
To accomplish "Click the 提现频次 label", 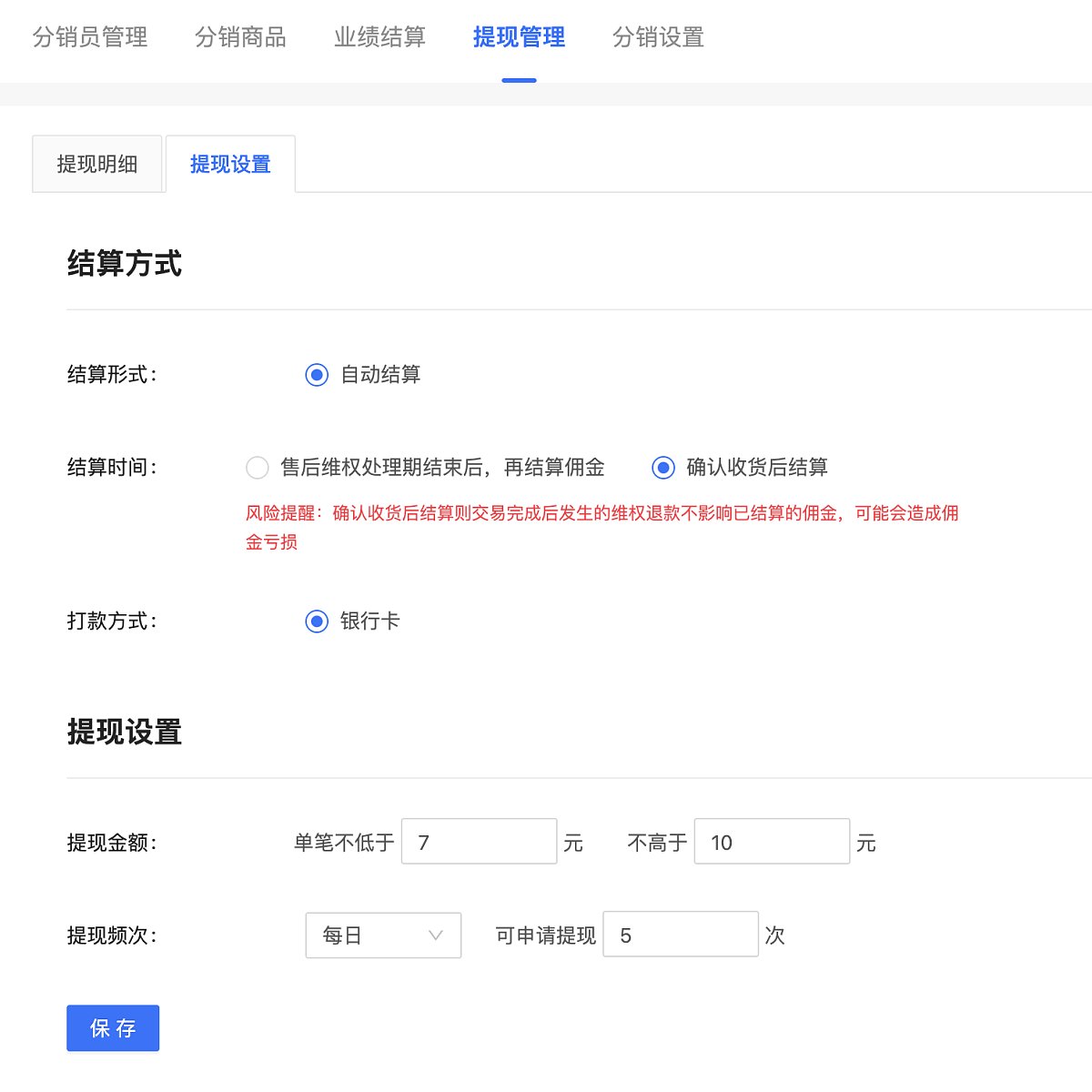I will (x=112, y=935).
